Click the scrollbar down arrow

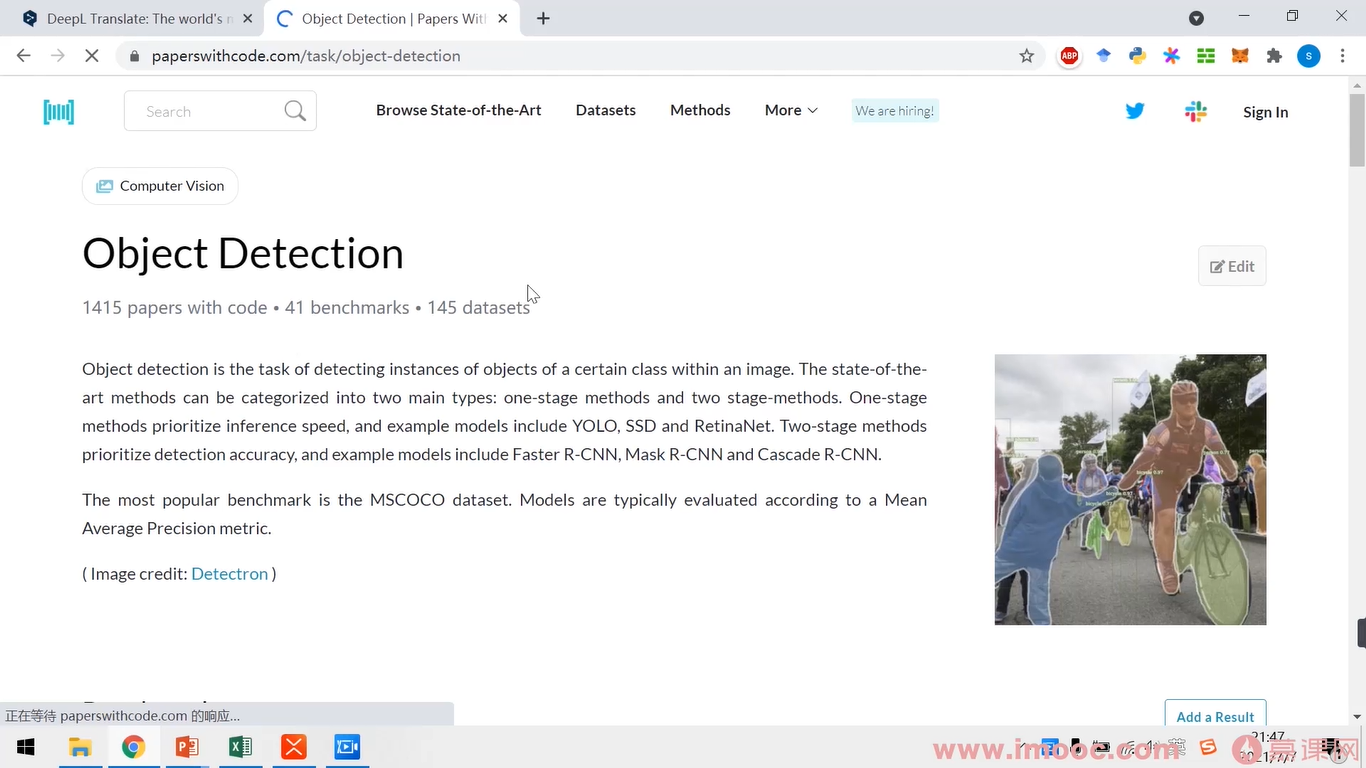click(1357, 716)
